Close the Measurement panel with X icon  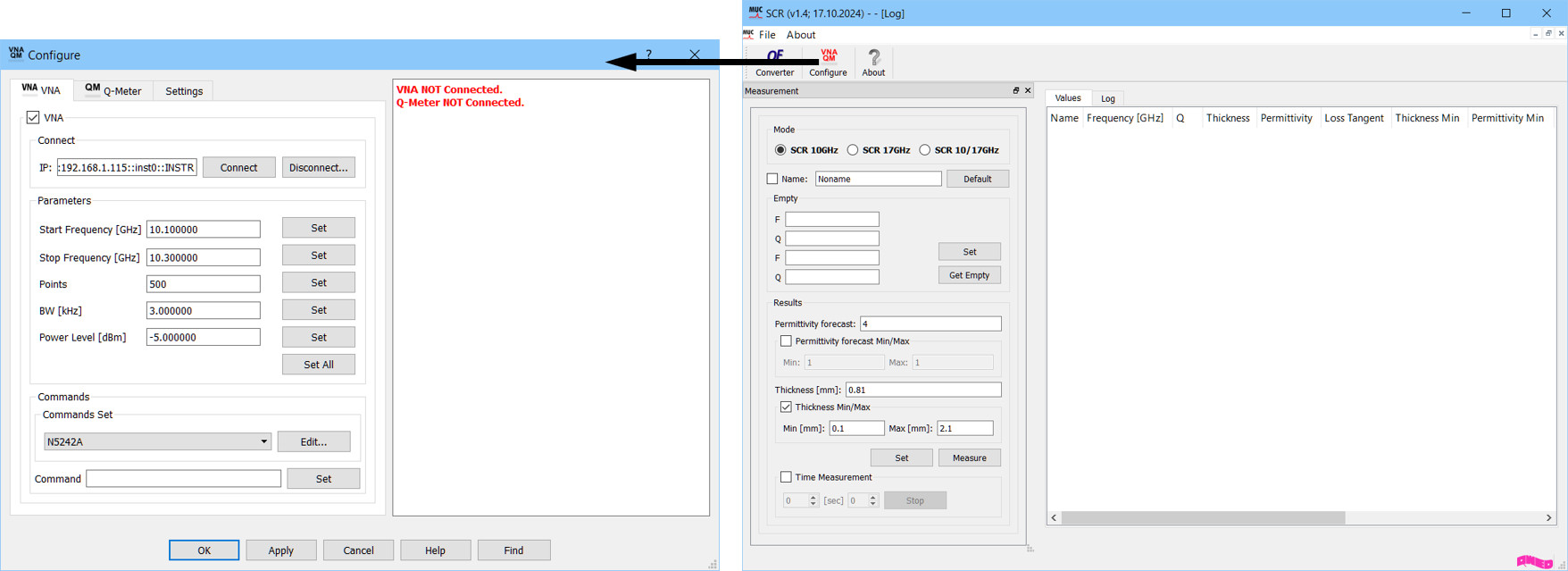[1028, 91]
